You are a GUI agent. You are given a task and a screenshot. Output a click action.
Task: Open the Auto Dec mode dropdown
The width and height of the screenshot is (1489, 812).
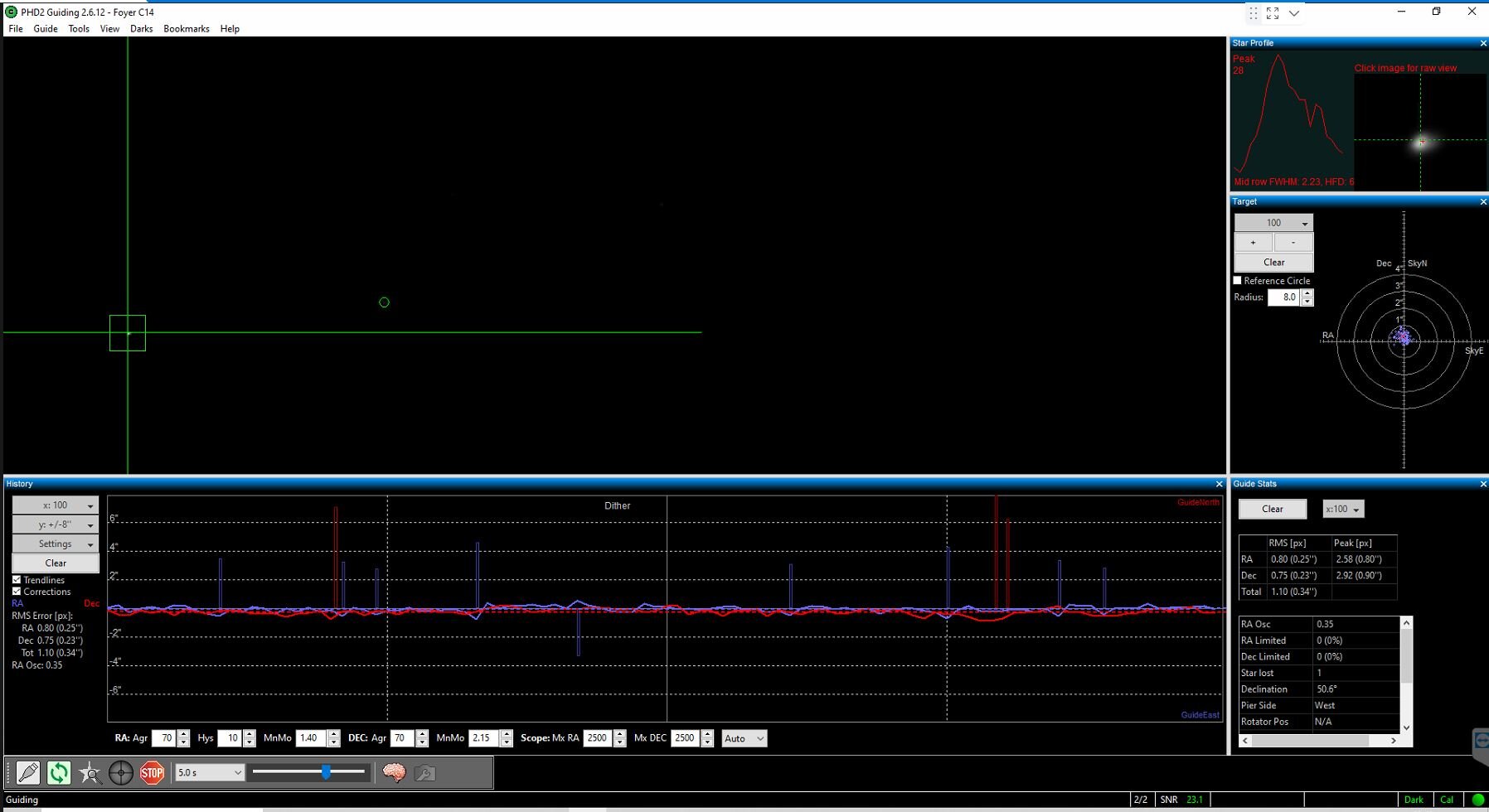point(744,738)
